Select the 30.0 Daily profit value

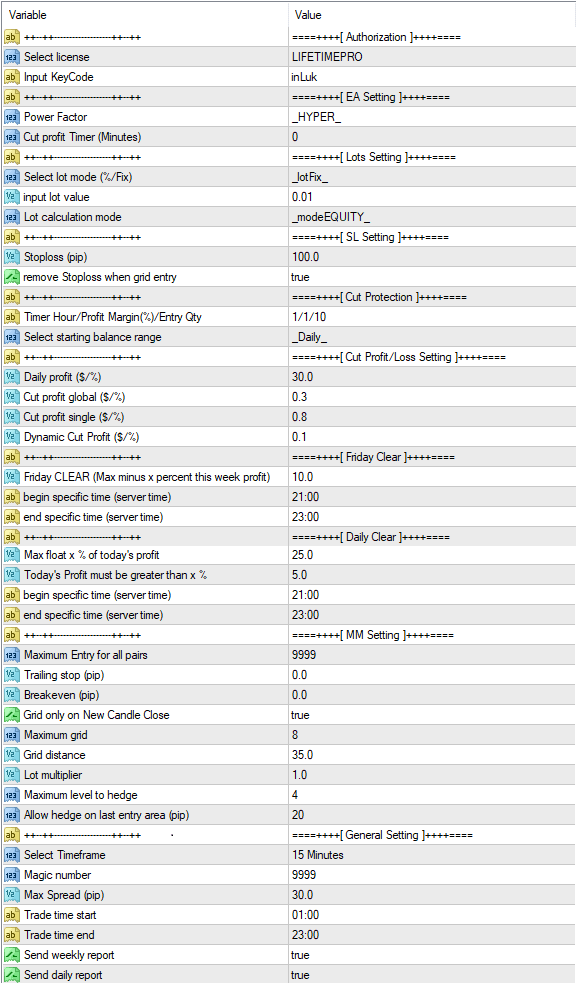point(303,377)
